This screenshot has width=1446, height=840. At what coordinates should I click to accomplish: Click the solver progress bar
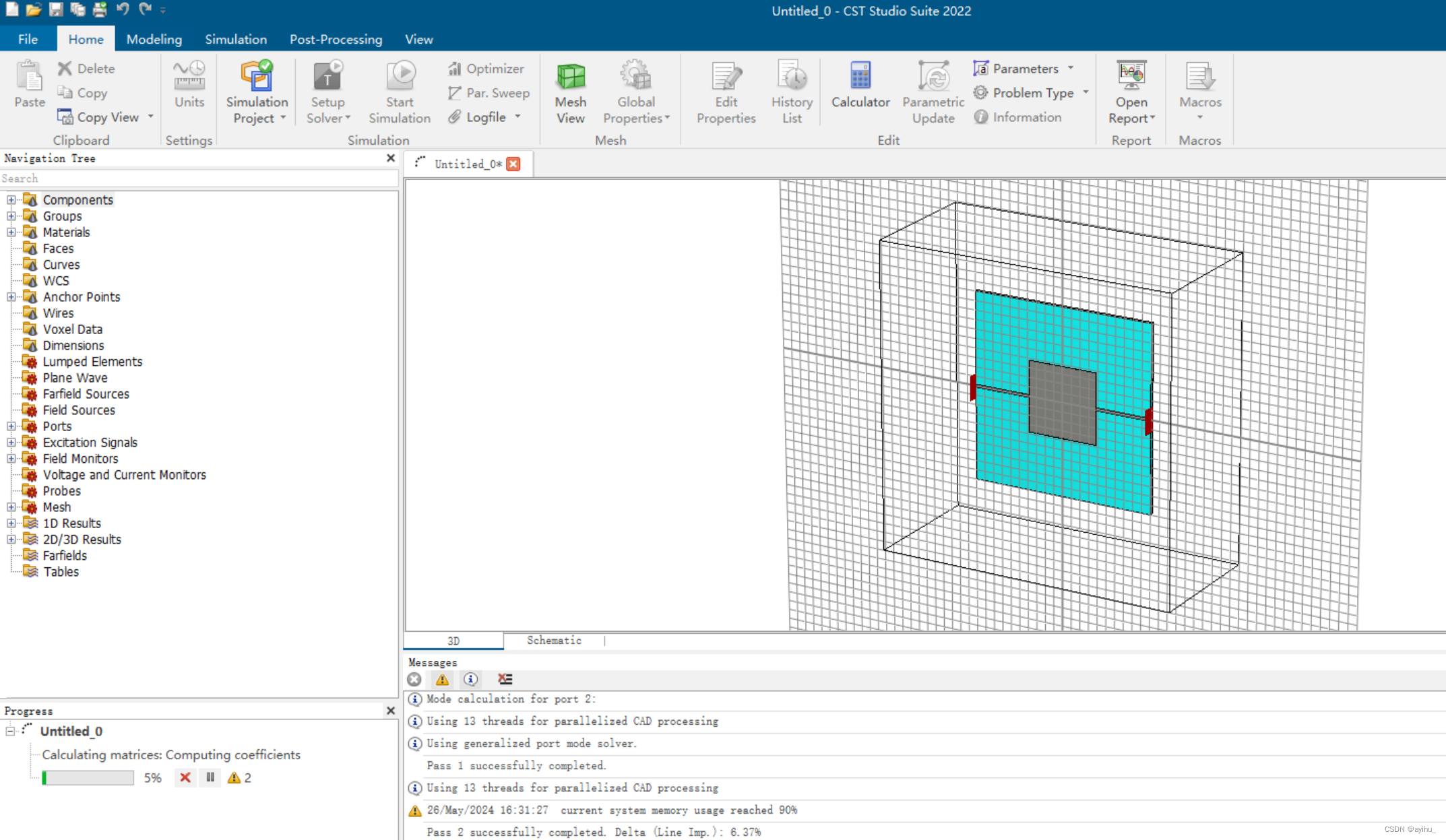click(88, 778)
